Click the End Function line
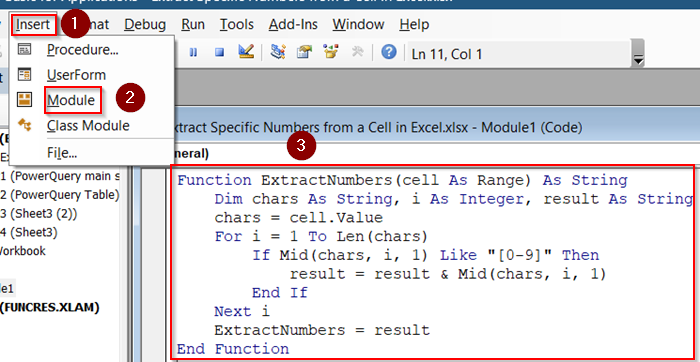The height and width of the screenshot is (362, 700). 233,349
